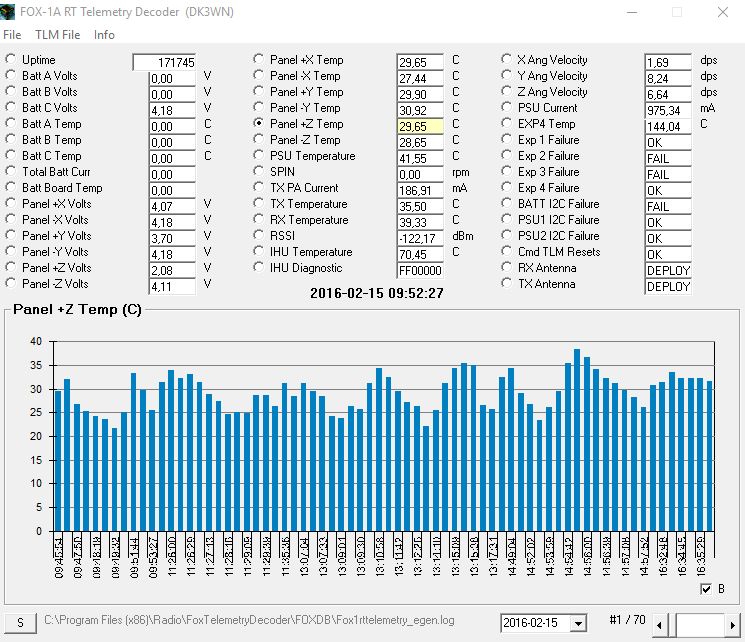Click the scrollbar left arrow for previous frame

pyautogui.click(x=659, y=625)
